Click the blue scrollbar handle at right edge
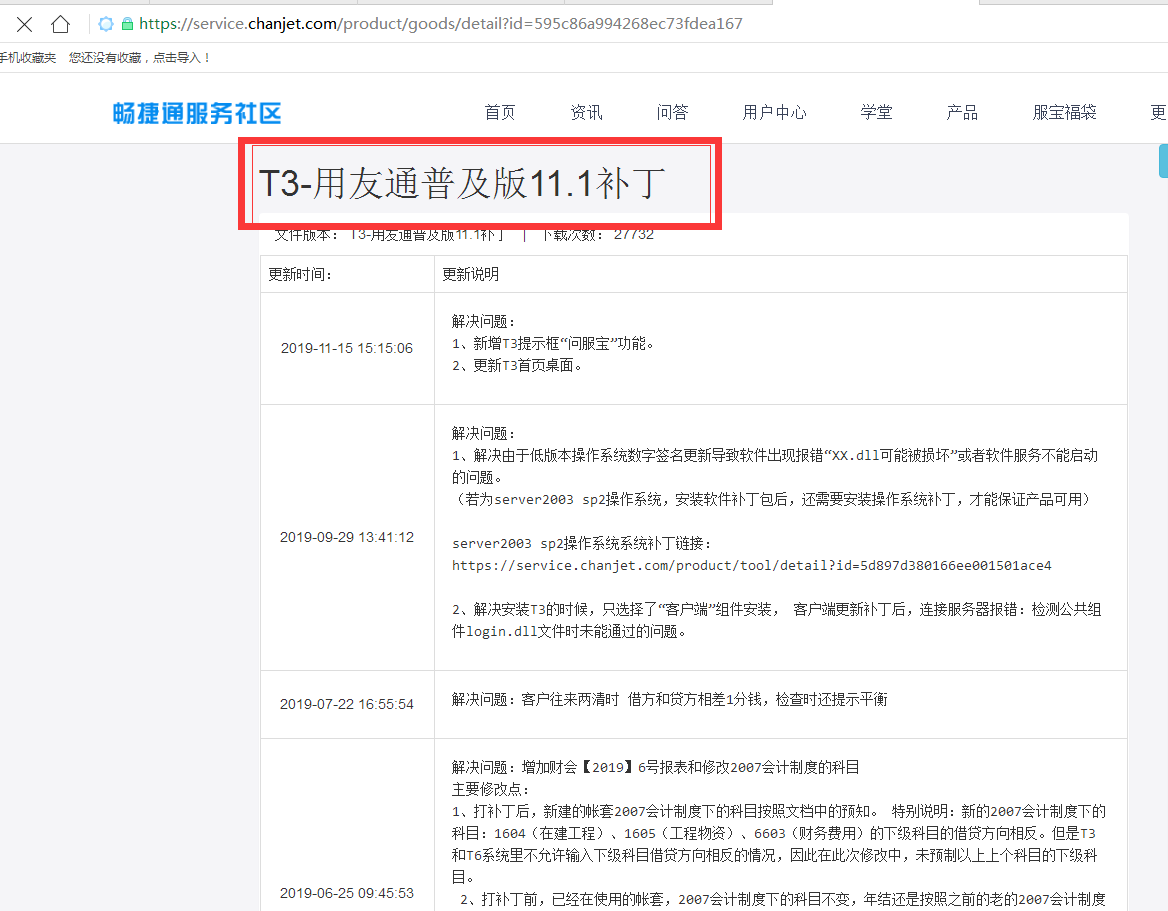 pos(1163,161)
